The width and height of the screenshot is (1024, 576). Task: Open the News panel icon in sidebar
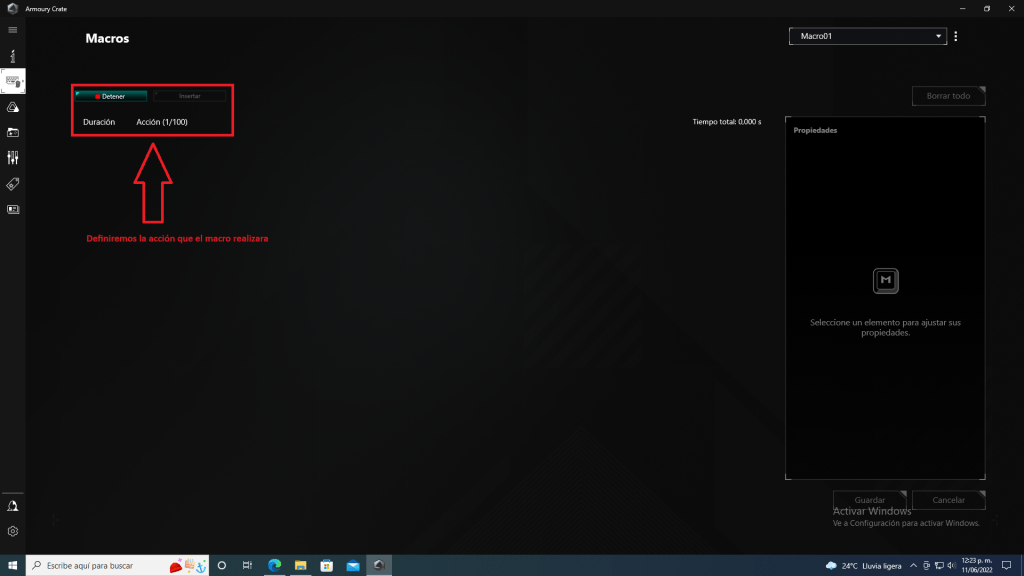(13, 209)
